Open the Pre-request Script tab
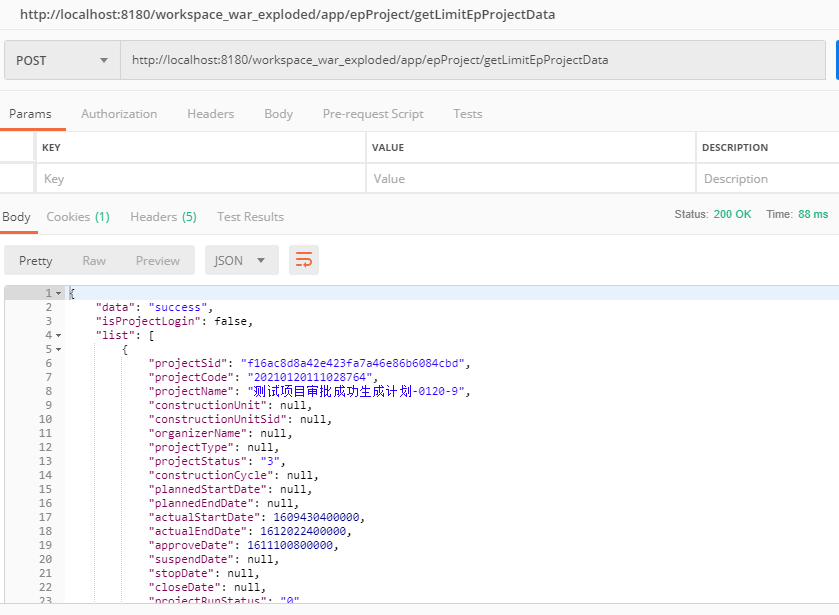Screen dimensions: 839x615 click(x=373, y=114)
